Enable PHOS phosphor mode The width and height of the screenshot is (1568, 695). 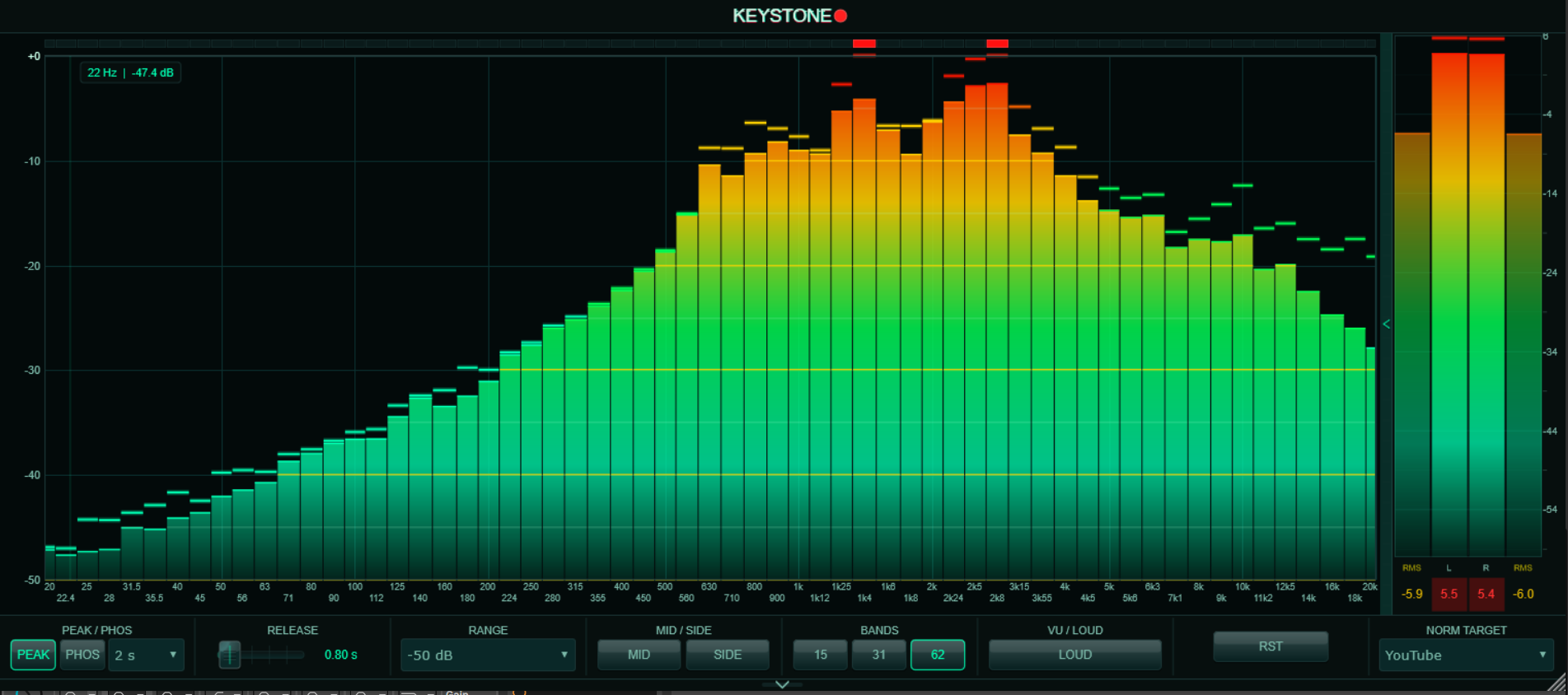(x=82, y=655)
